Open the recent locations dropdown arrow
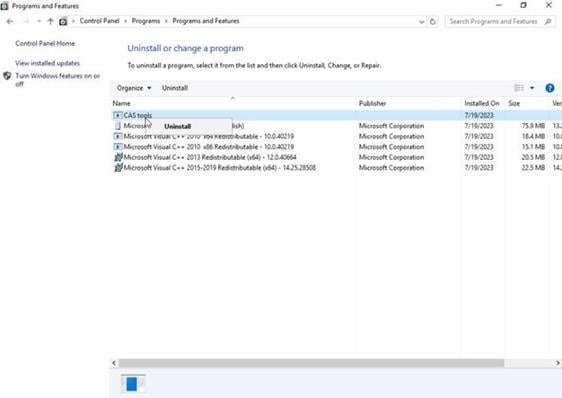 click(x=39, y=22)
